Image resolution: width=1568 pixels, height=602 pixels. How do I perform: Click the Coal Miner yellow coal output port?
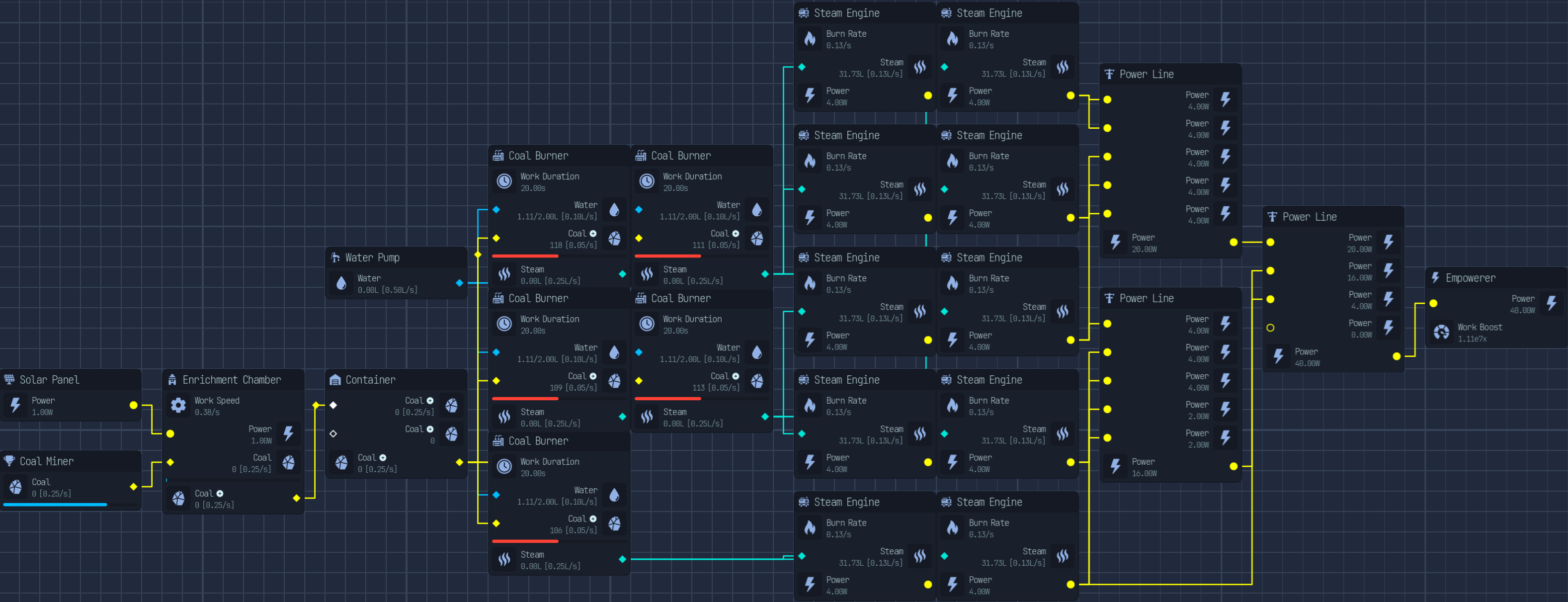(x=133, y=486)
